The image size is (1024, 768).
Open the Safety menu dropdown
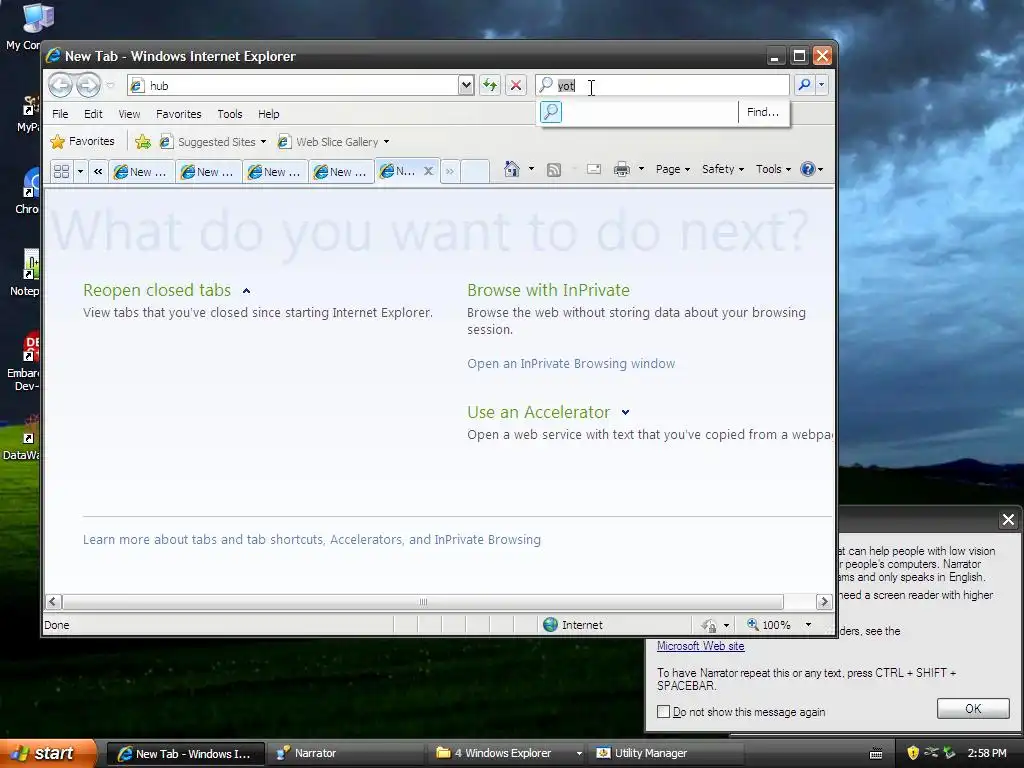pos(722,169)
